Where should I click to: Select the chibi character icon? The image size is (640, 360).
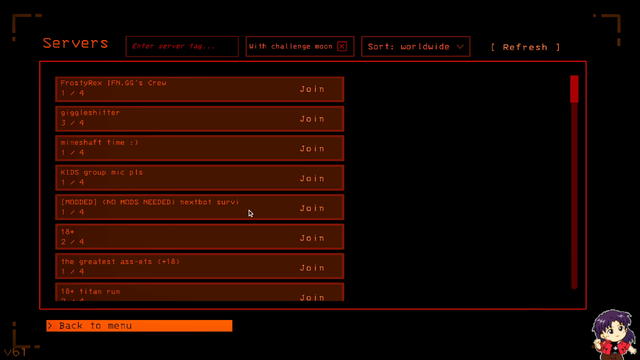click(614, 334)
